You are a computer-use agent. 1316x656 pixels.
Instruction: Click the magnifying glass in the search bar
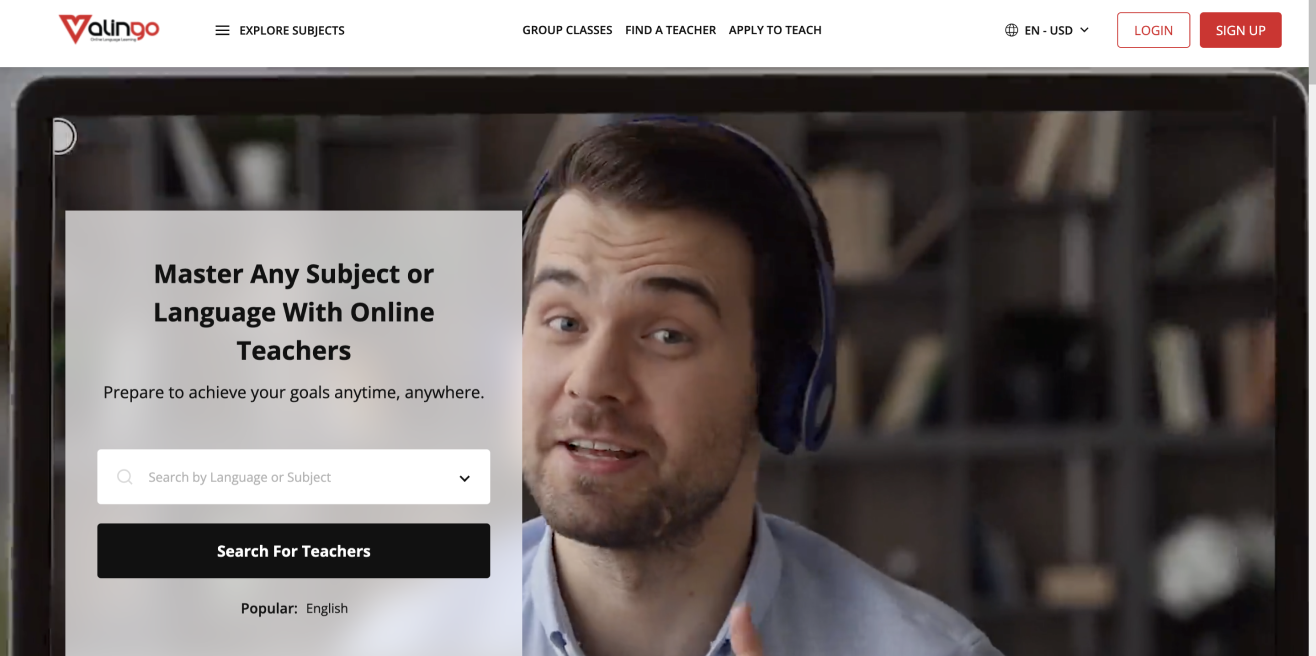pos(124,477)
